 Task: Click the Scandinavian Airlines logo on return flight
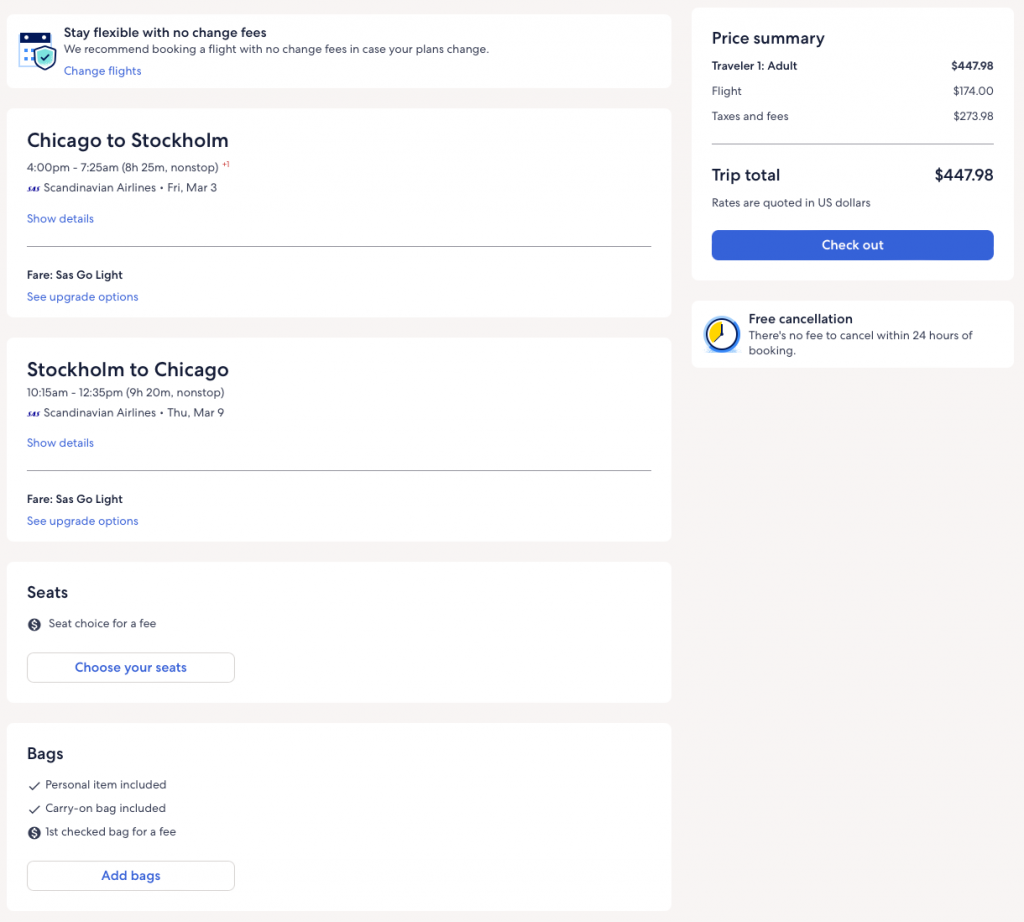point(34,413)
